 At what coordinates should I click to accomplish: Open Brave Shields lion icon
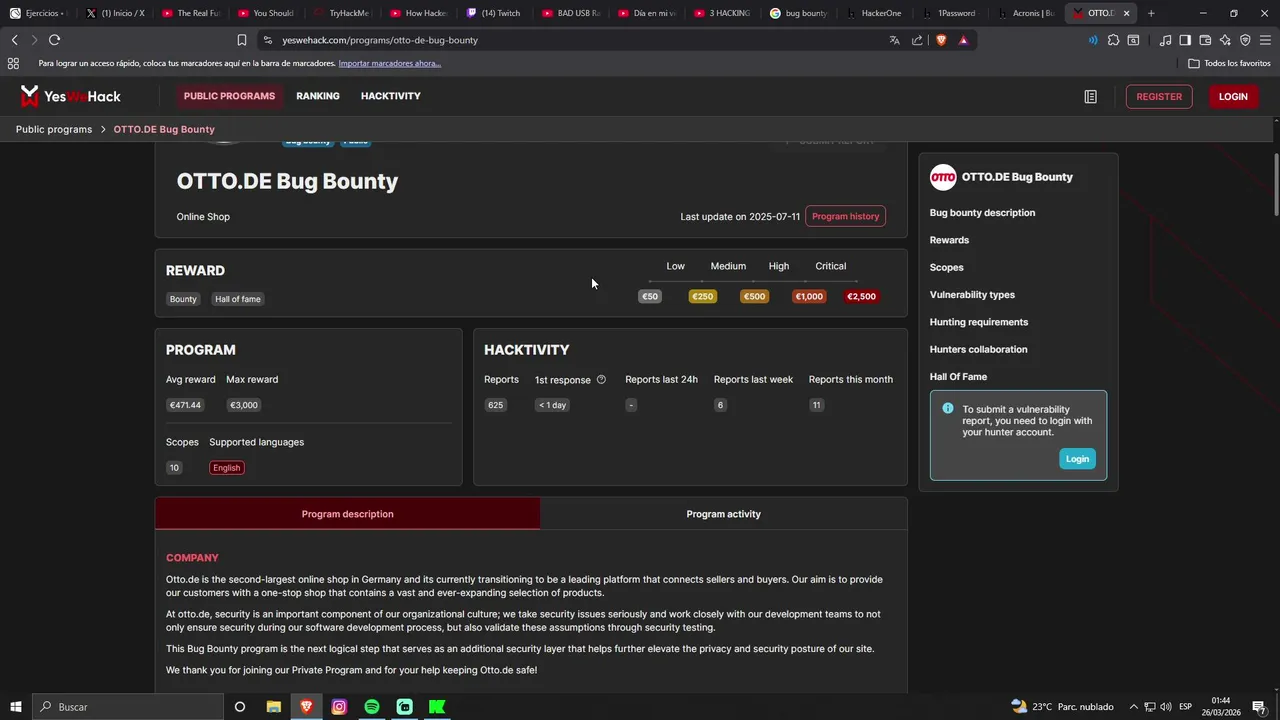941,40
